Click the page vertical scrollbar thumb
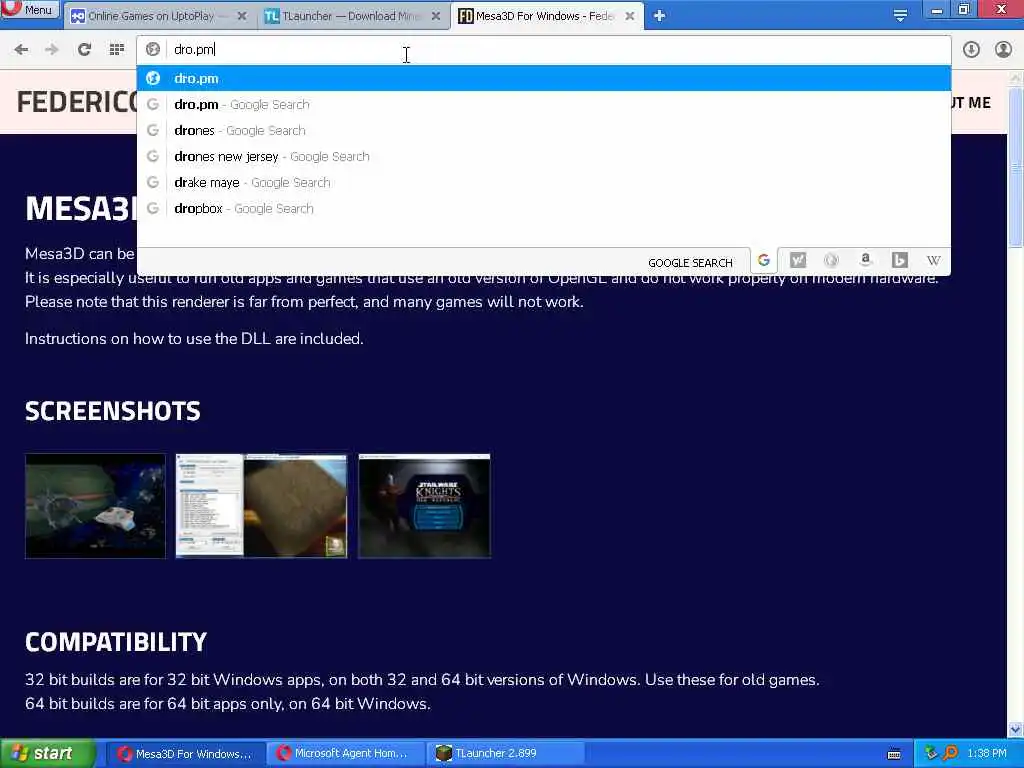 [x=1015, y=167]
